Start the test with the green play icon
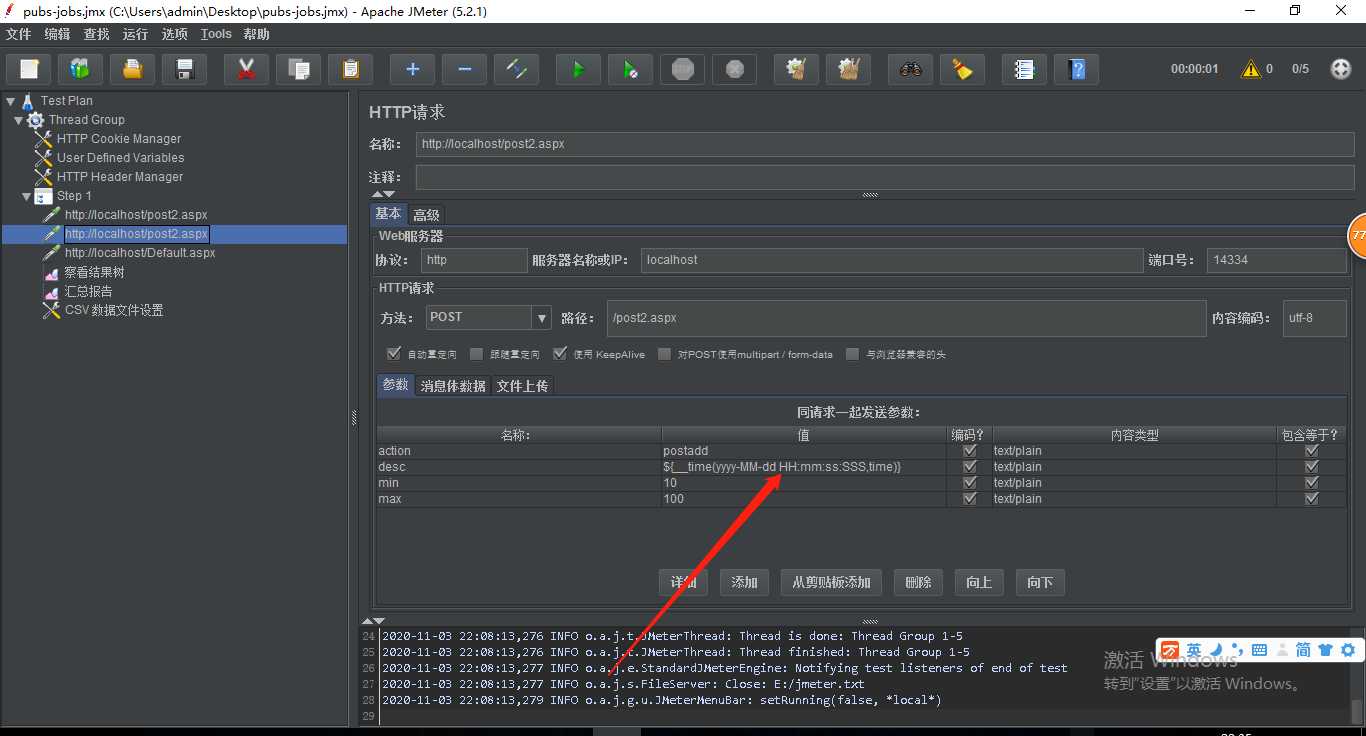Screen dimensions: 1366x736 (578, 69)
